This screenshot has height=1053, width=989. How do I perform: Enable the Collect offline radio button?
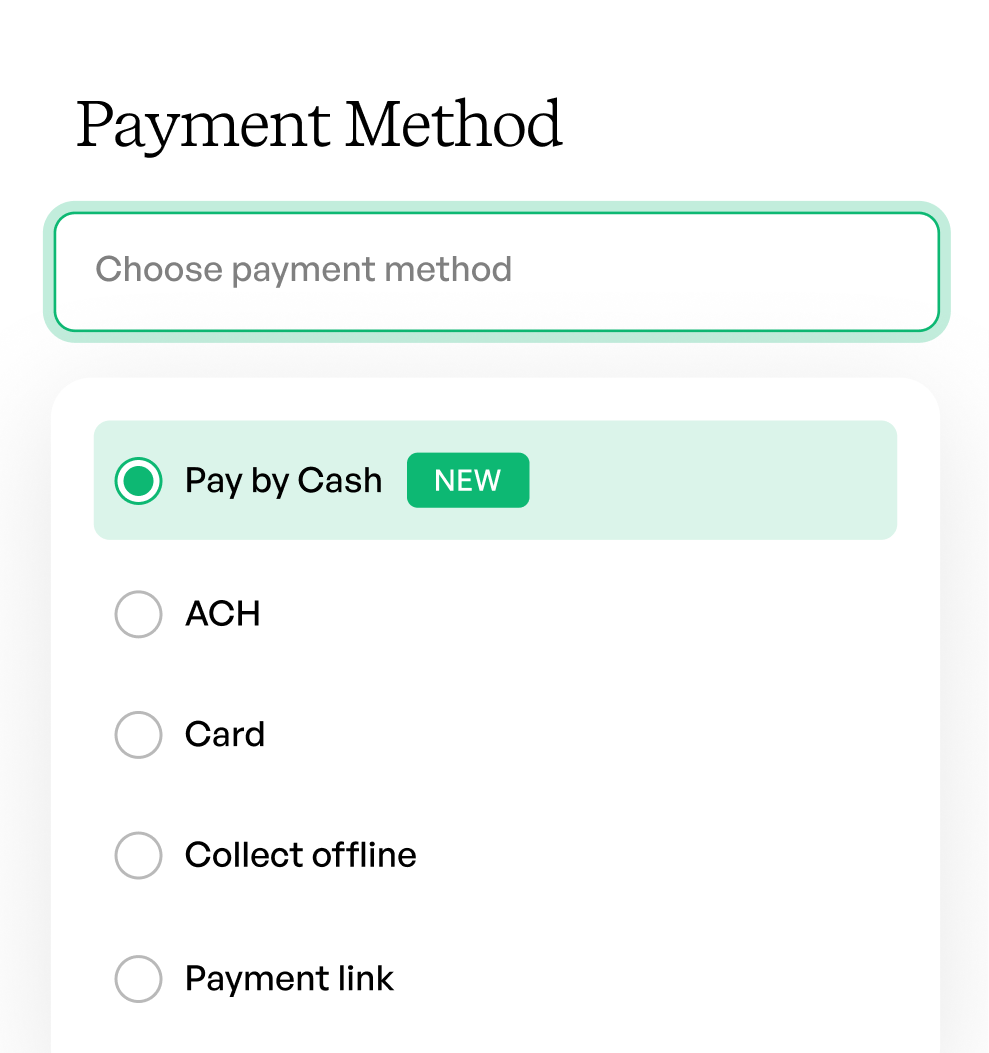coord(138,856)
